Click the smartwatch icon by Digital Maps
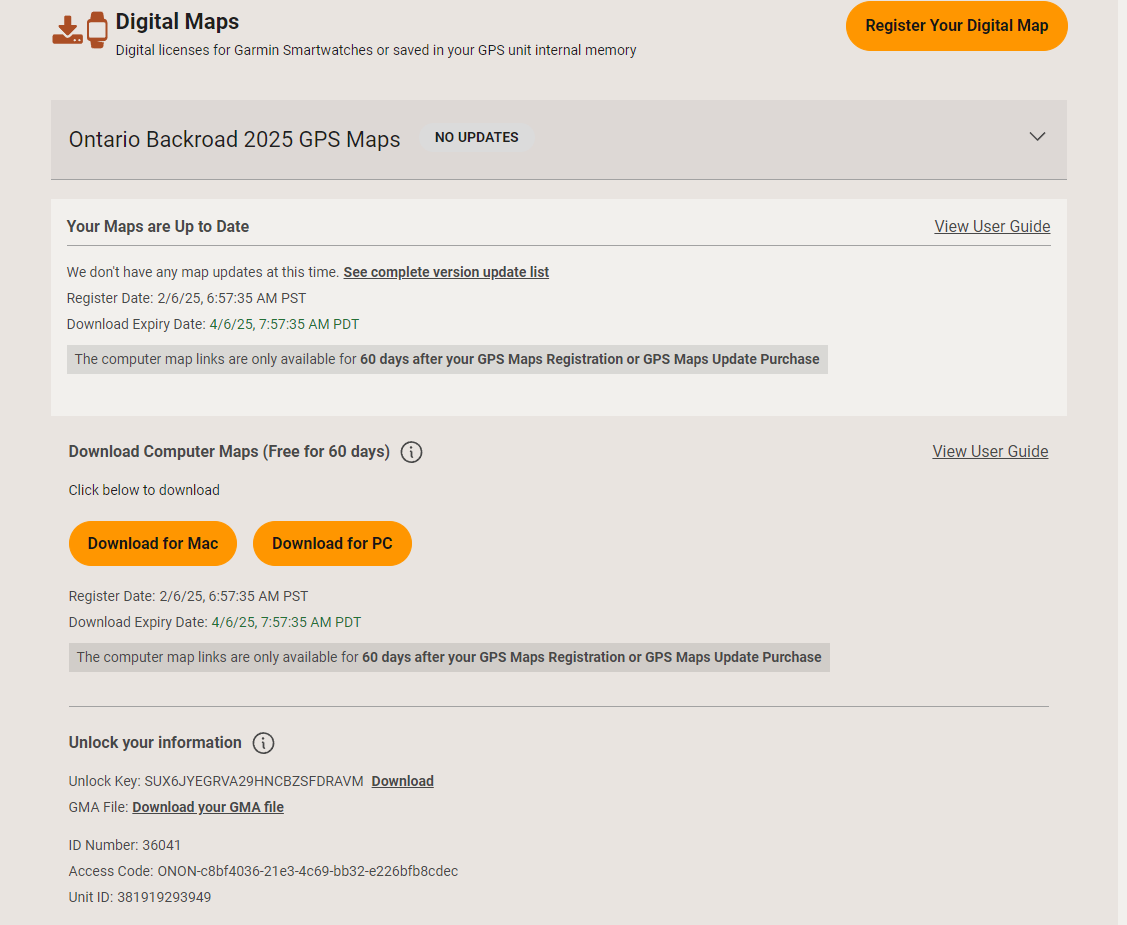Screen dimensions: 1127x925 97,30
